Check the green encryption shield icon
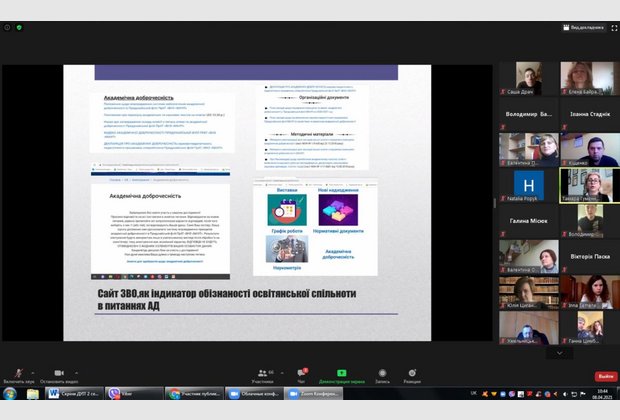The height and width of the screenshot is (420, 620). click(x=19, y=27)
